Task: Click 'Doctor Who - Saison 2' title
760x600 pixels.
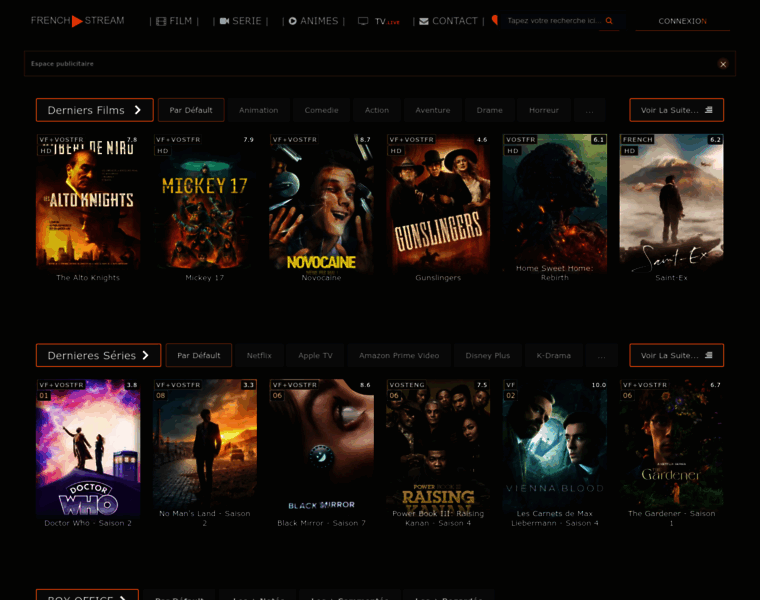Action: [88, 523]
